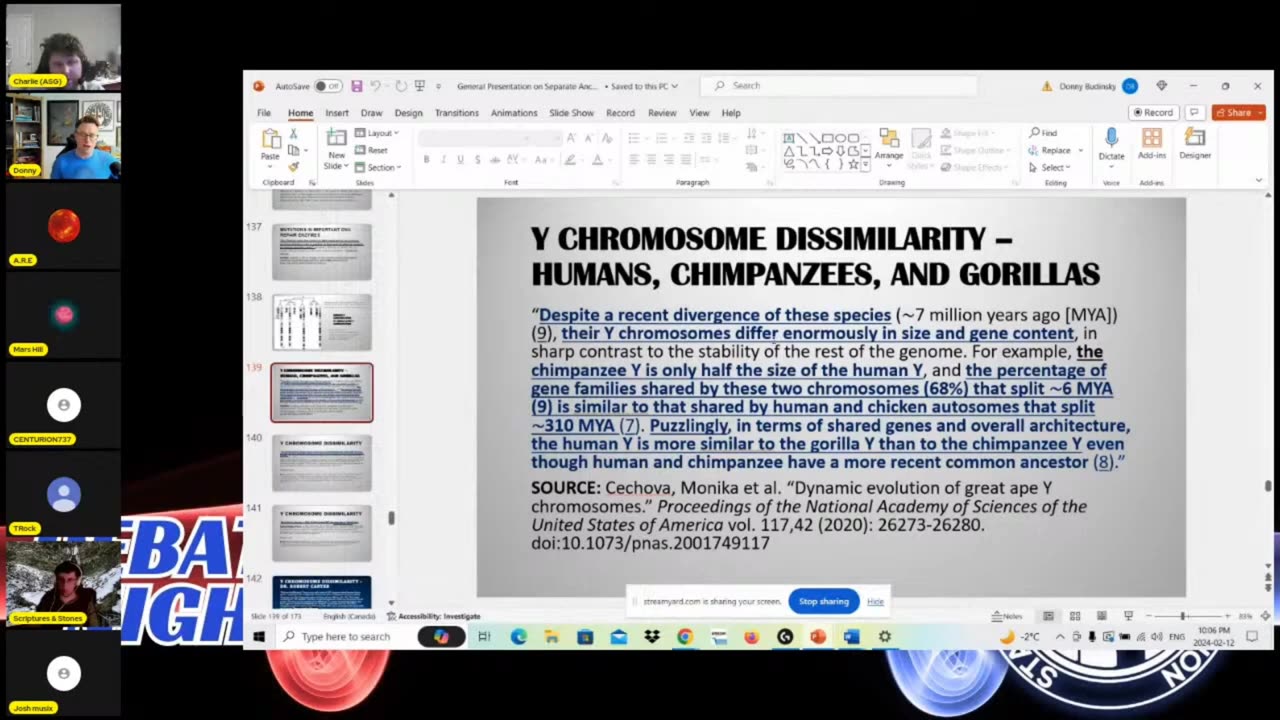Image resolution: width=1280 pixels, height=720 pixels.
Task: Open the Transitions tab
Action: pyautogui.click(x=456, y=113)
